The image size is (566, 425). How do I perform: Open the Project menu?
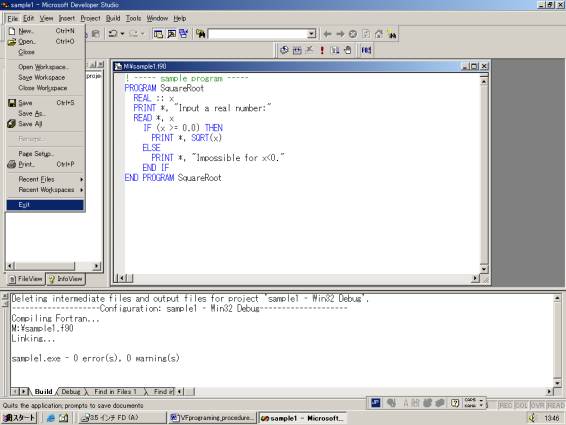click(x=90, y=18)
